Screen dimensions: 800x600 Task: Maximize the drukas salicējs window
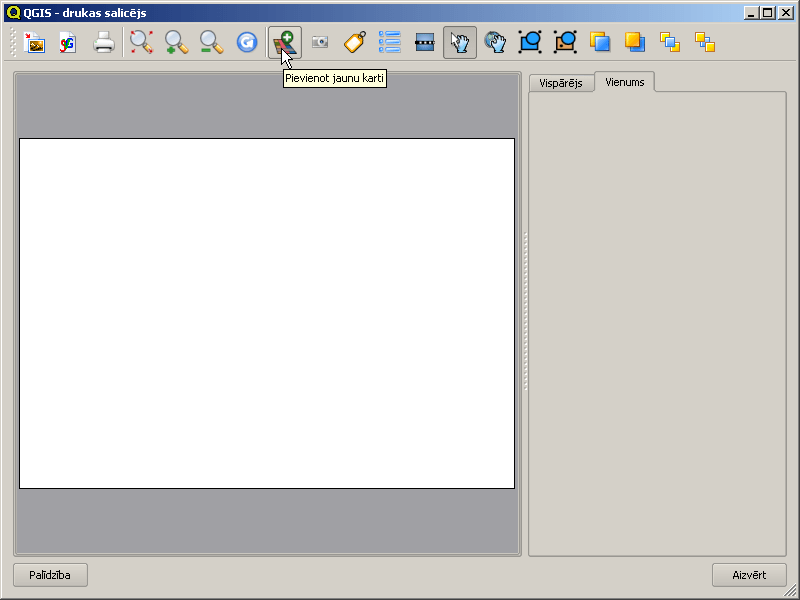coord(768,13)
